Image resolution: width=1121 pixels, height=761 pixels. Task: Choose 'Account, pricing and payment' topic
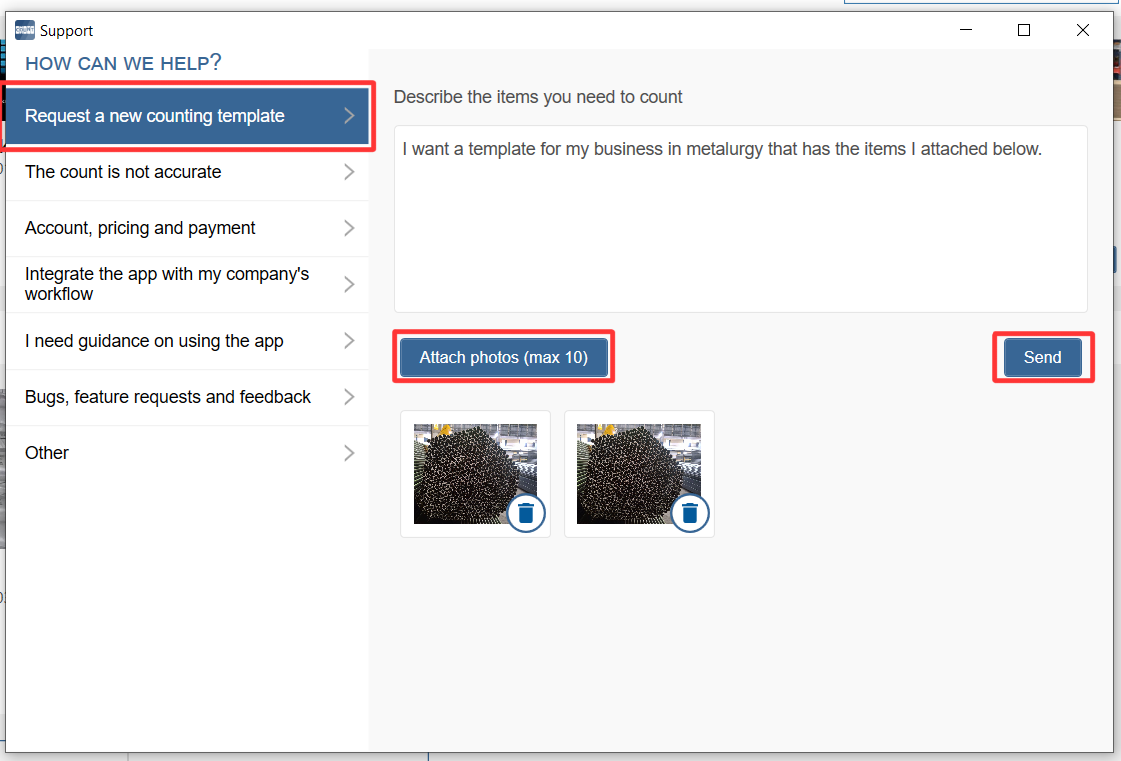click(x=140, y=228)
